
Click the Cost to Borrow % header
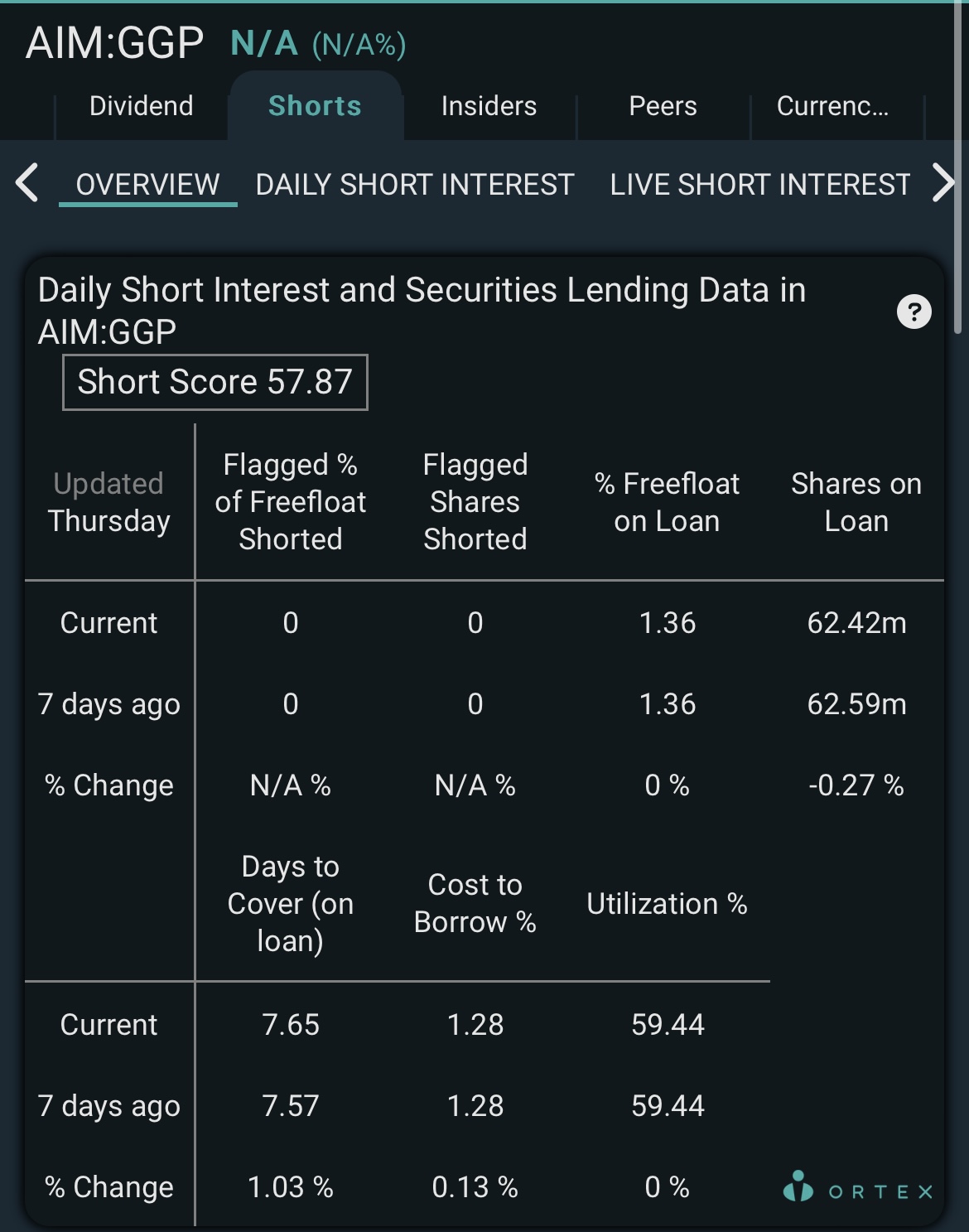(475, 903)
